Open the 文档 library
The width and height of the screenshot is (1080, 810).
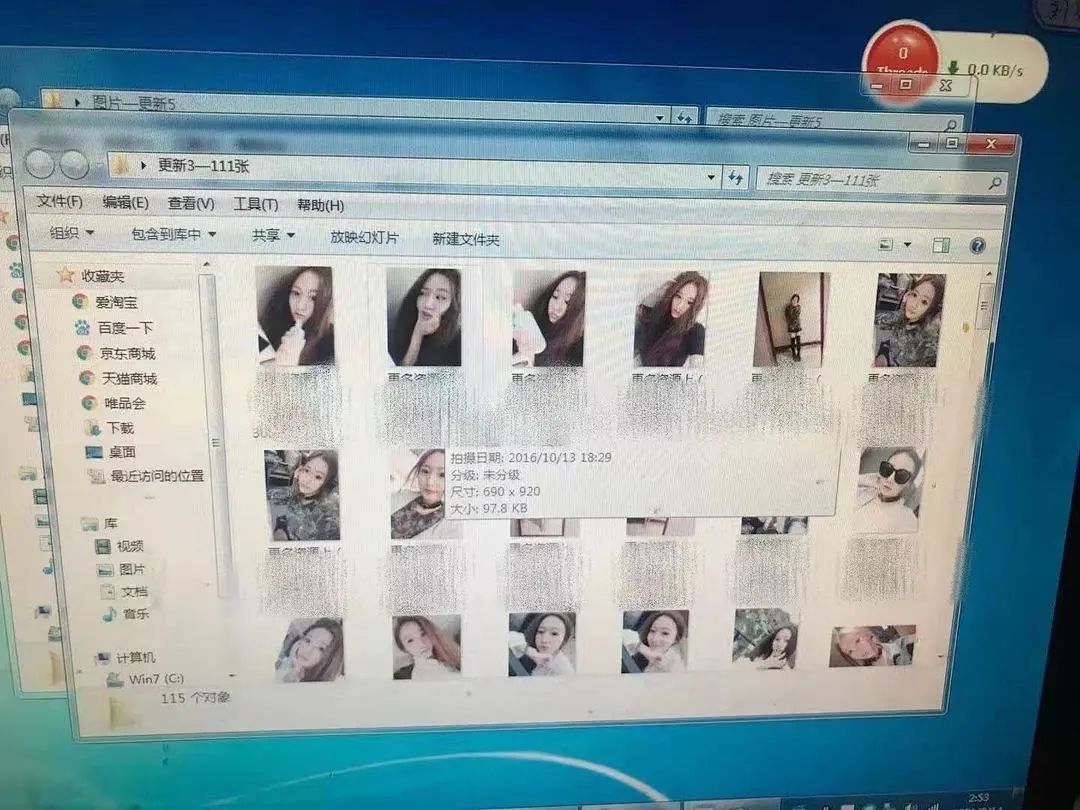point(134,591)
